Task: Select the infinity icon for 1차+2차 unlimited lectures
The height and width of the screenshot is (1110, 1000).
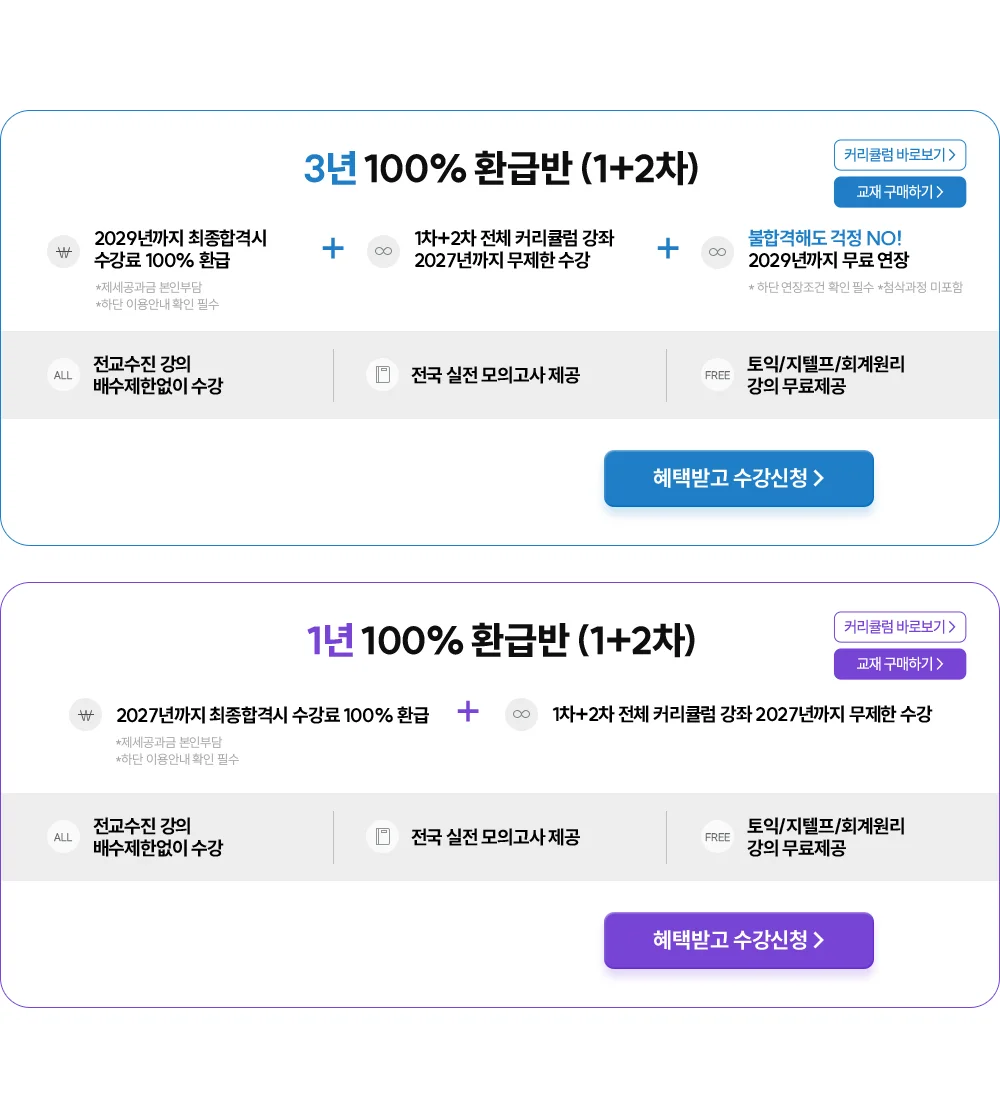Action: tap(383, 251)
